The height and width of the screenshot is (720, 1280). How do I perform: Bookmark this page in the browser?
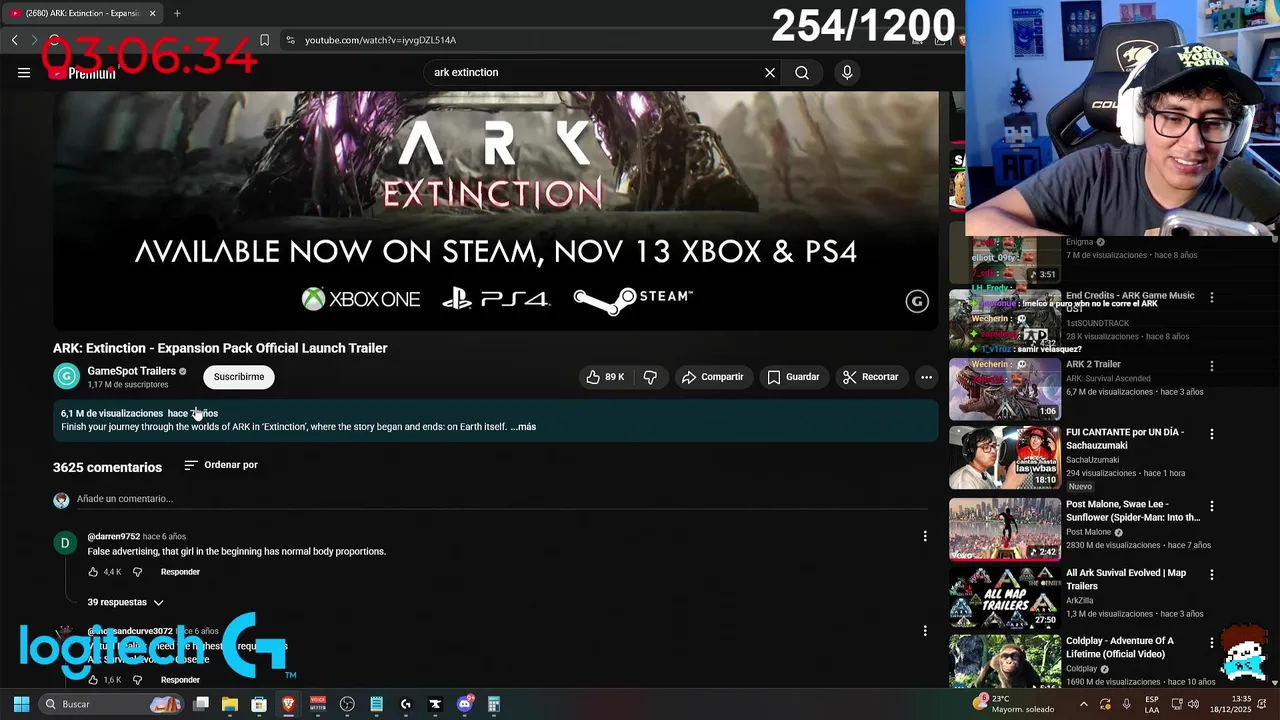click(x=264, y=40)
